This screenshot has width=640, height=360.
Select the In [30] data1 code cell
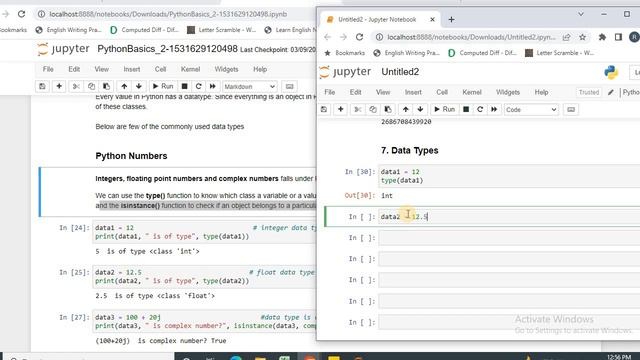coord(509,176)
